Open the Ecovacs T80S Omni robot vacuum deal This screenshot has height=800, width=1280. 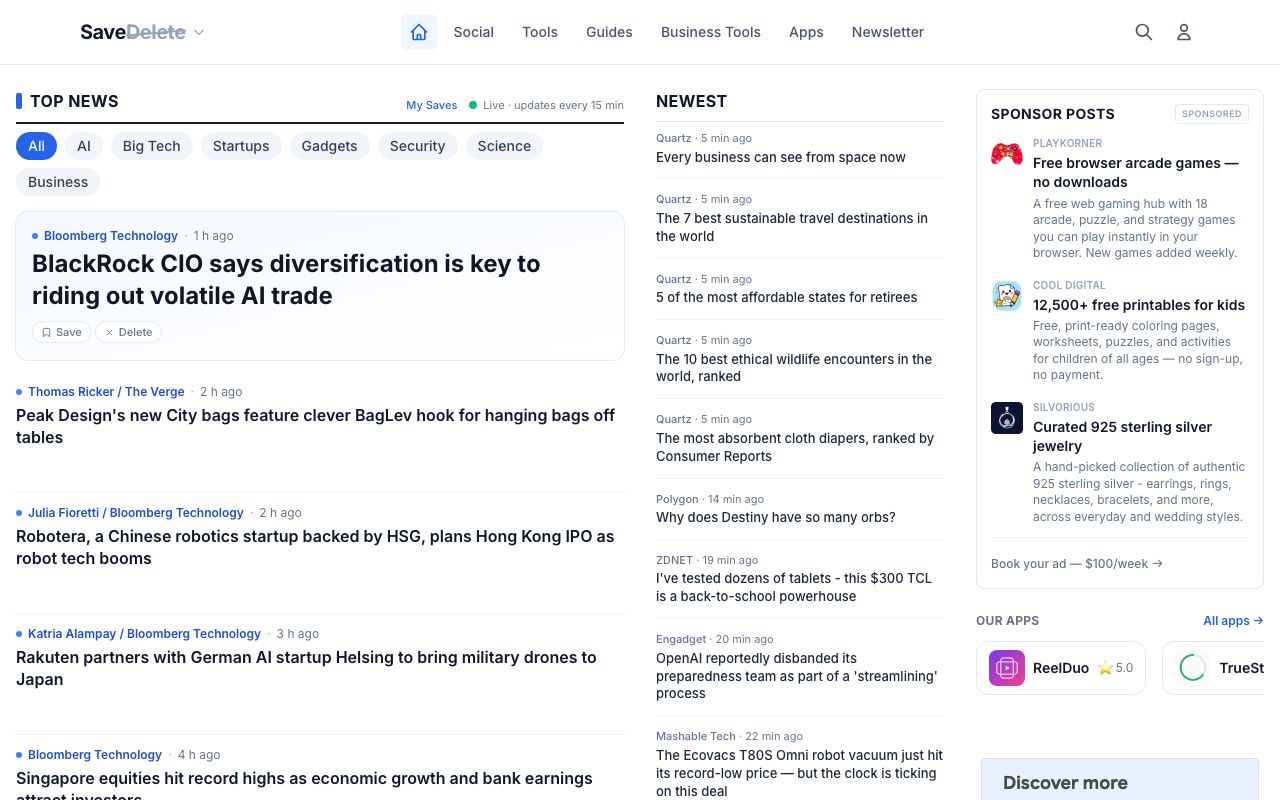tap(799, 773)
